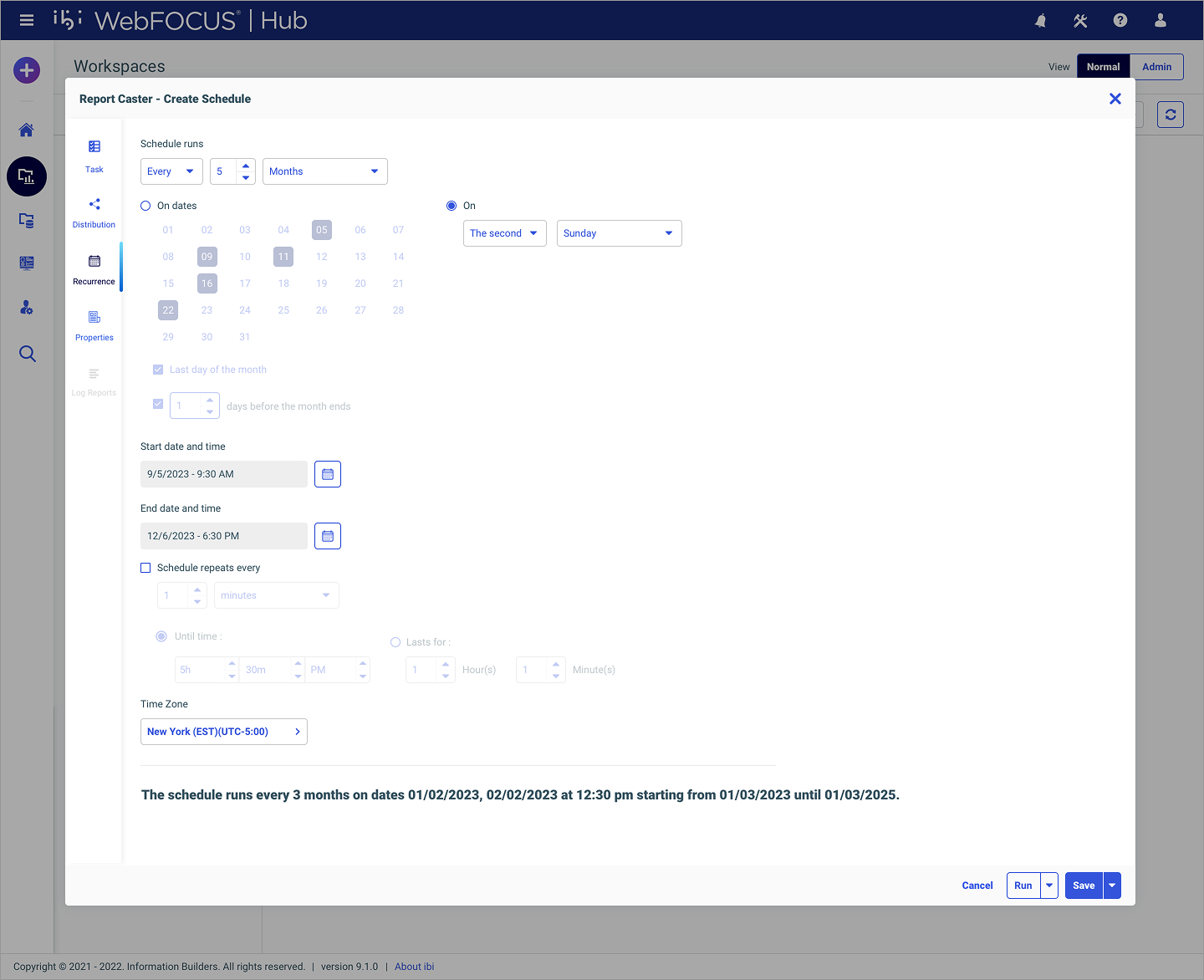
Task: Select the 'On' radio option
Action: click(451, 206)
